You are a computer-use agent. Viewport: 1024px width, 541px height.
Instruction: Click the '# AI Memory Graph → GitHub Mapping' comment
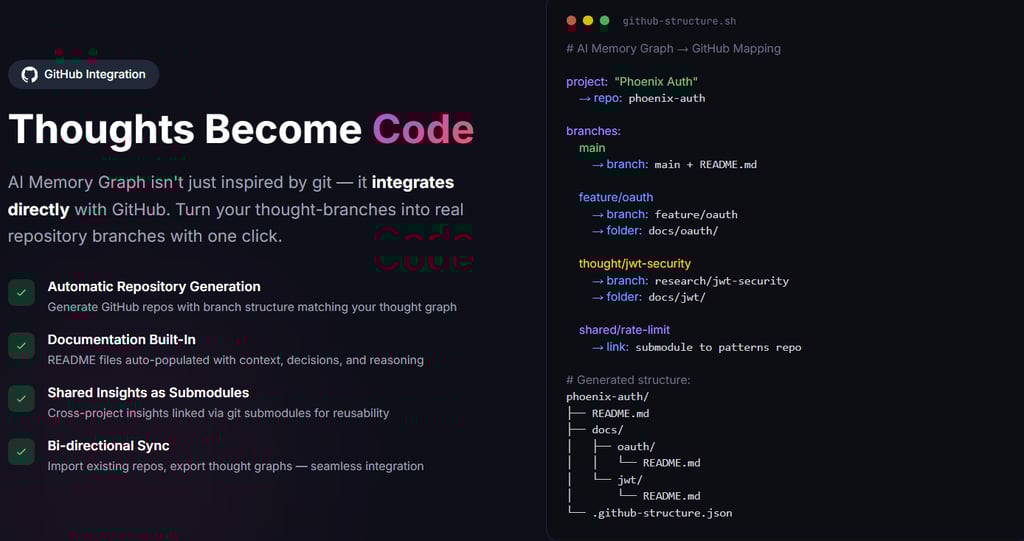(673, 48)
